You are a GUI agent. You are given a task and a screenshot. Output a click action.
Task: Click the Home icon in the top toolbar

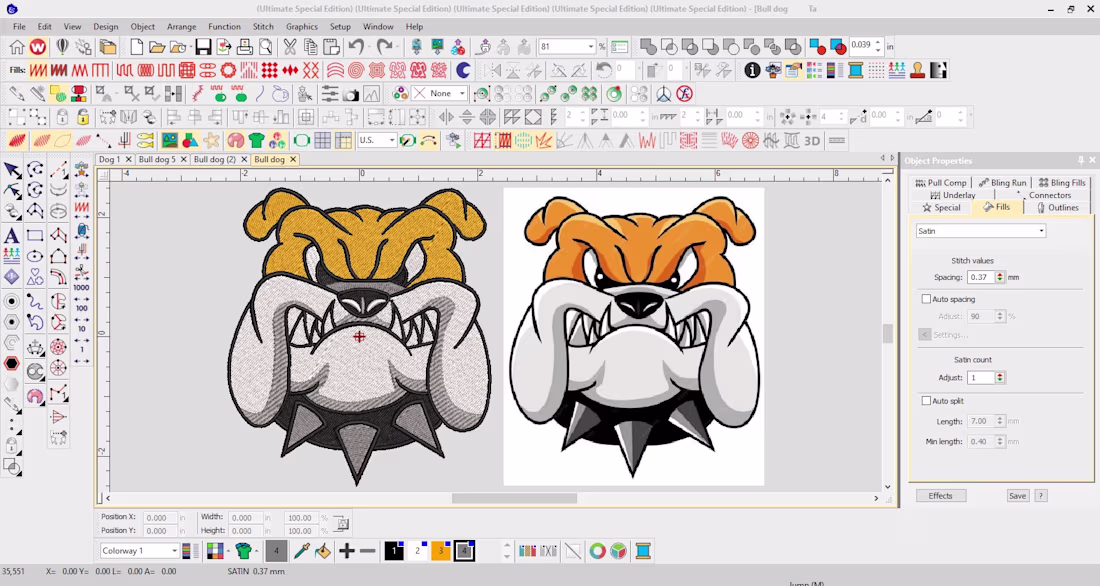click(17, 47)
